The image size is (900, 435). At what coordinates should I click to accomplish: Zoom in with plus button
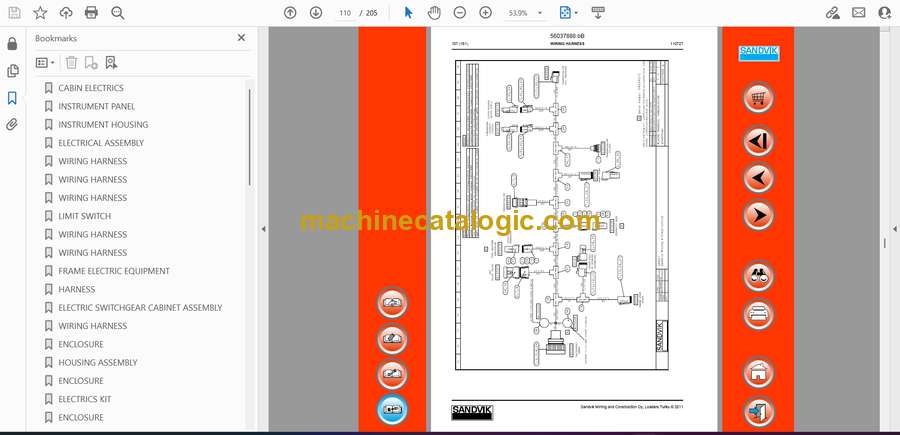(486, 13)
